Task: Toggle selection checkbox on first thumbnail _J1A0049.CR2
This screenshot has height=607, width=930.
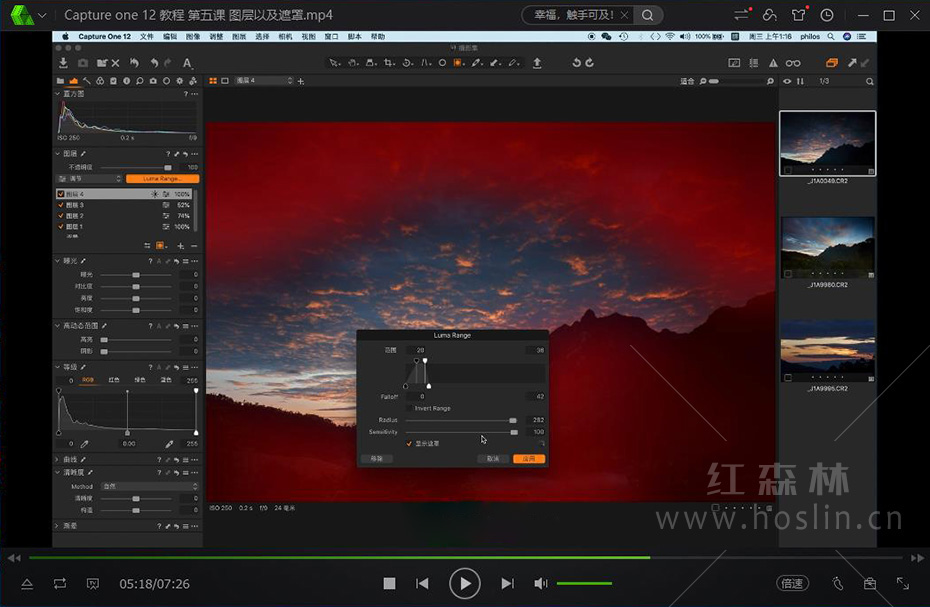Action: coord(788,170)
